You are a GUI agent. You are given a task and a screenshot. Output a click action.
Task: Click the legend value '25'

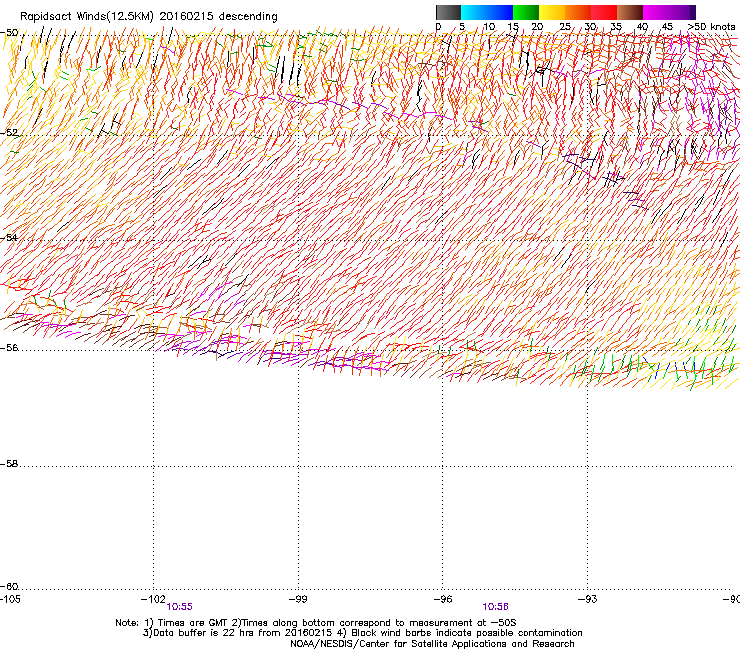(565, 27)
